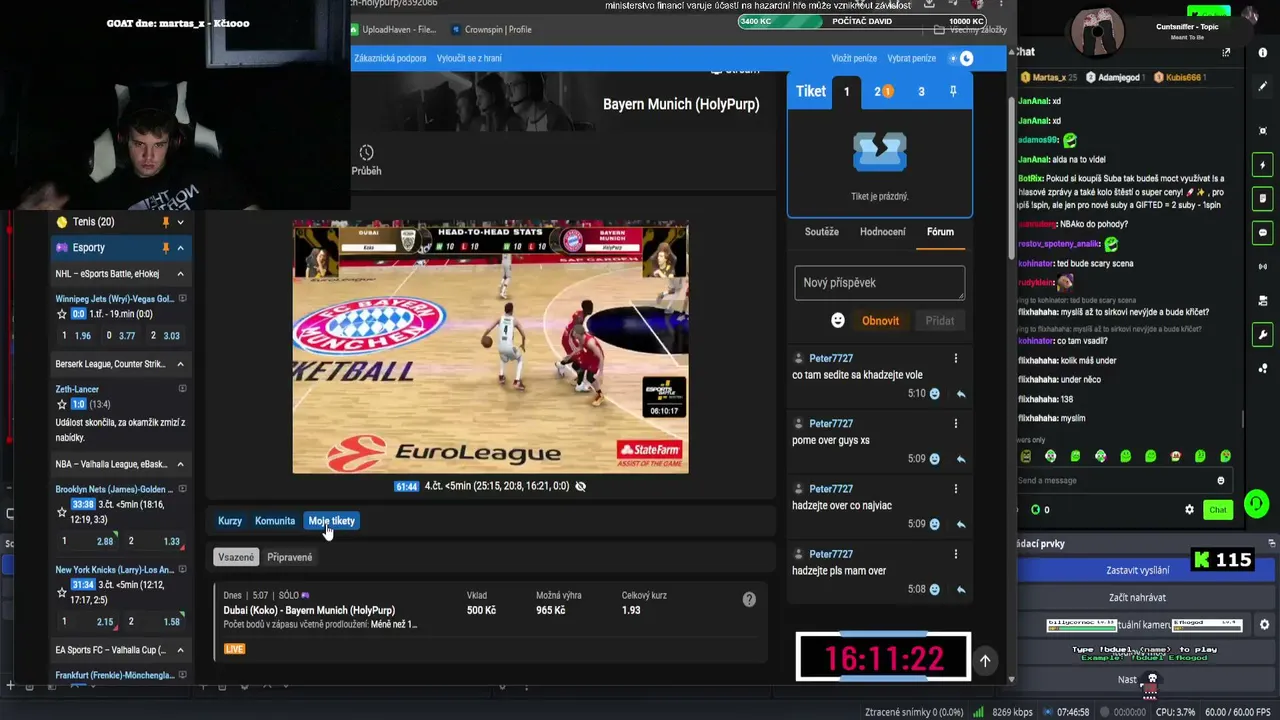Favorite the New York Knicks match star
Viewport: 1280px width, 720px height.
(x=62, y=592)
